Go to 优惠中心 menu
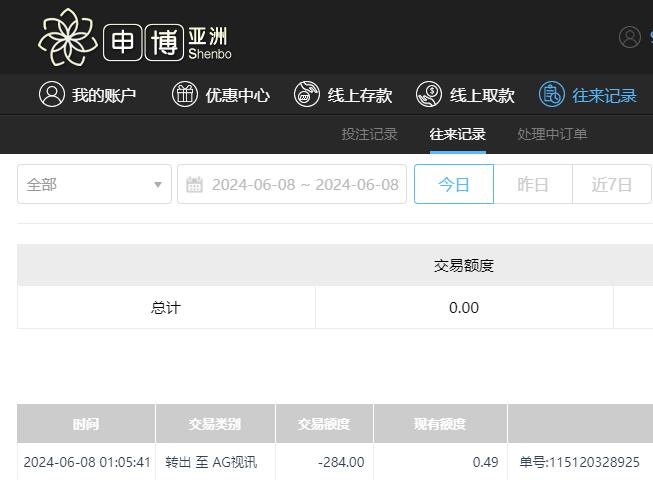The image size is (653, 480). 221,95
